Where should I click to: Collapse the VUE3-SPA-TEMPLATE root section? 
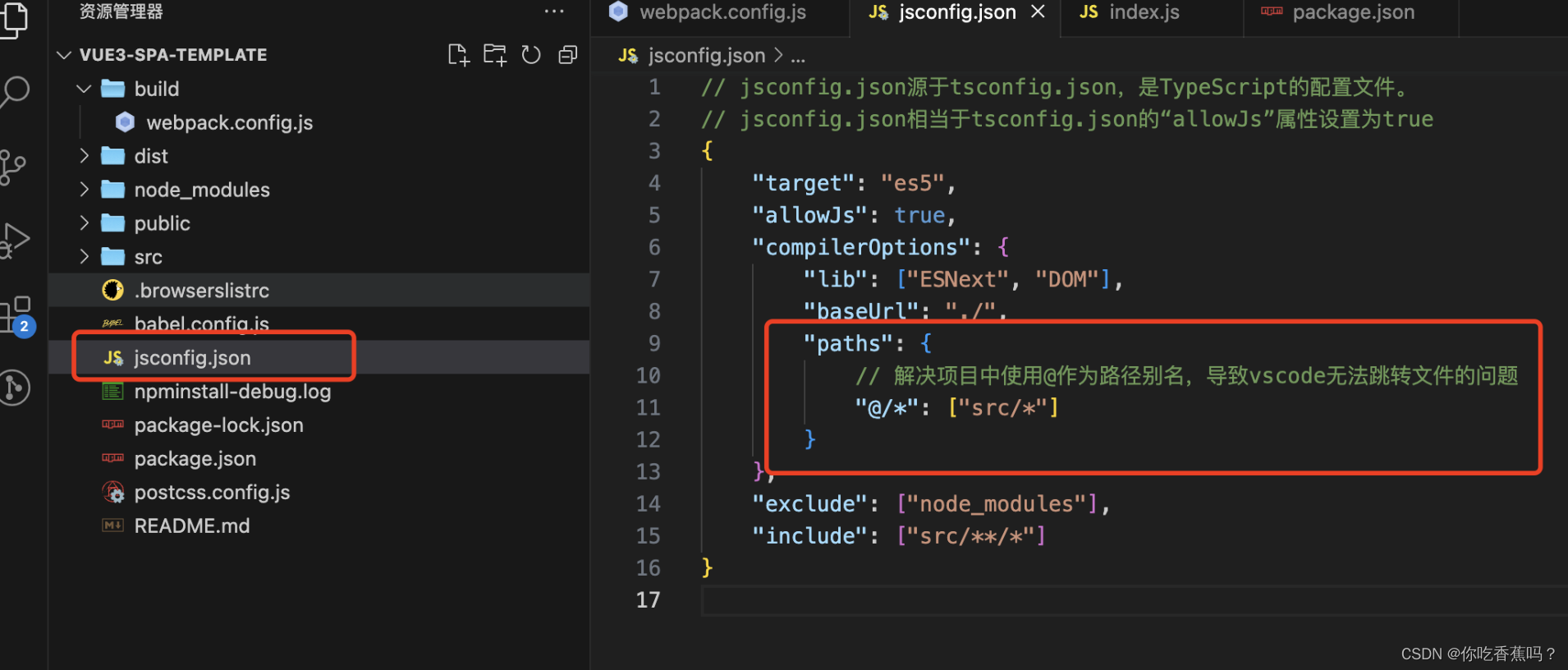(64, 55)
